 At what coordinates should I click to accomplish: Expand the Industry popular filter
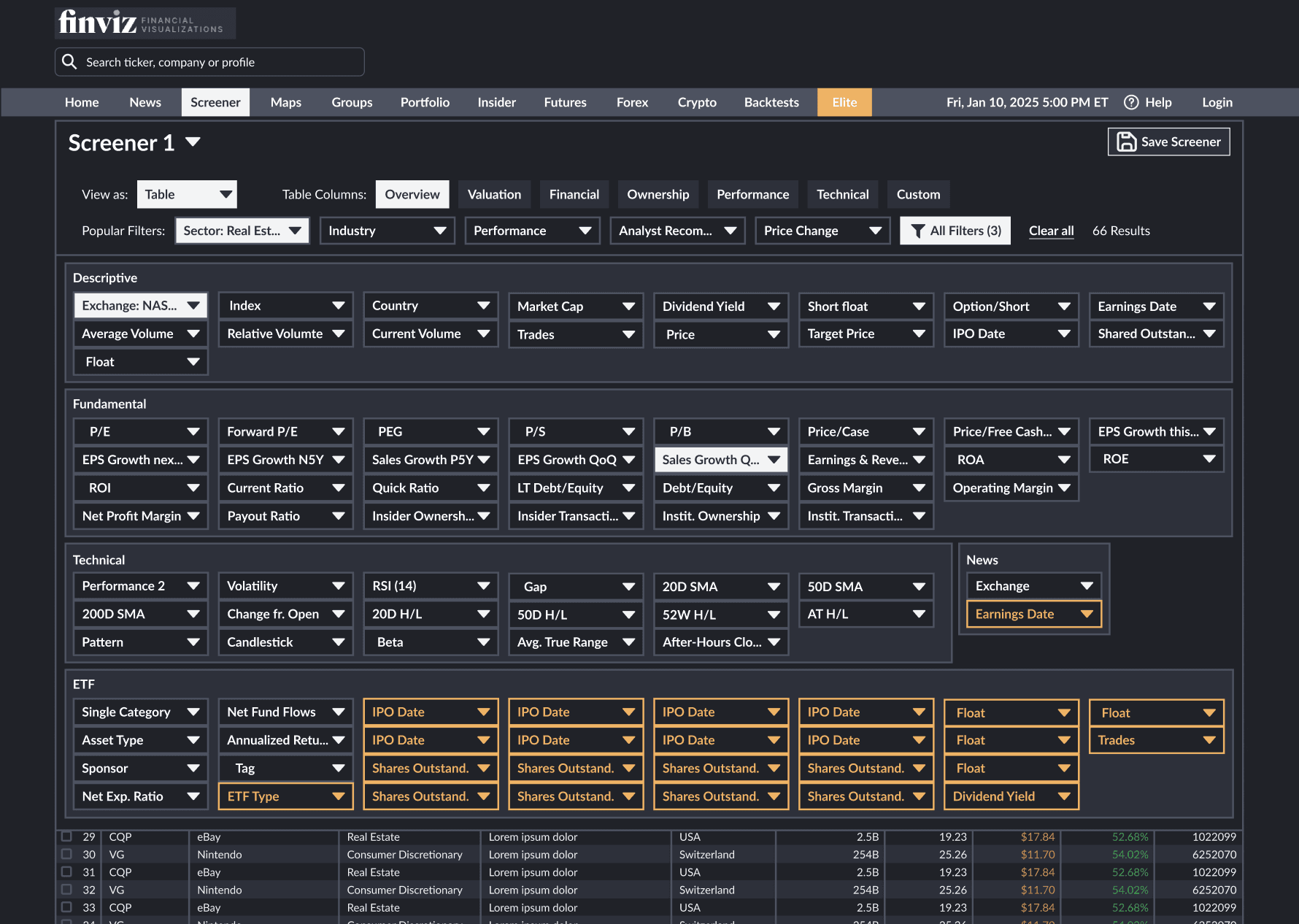click(x=388, y=231)
